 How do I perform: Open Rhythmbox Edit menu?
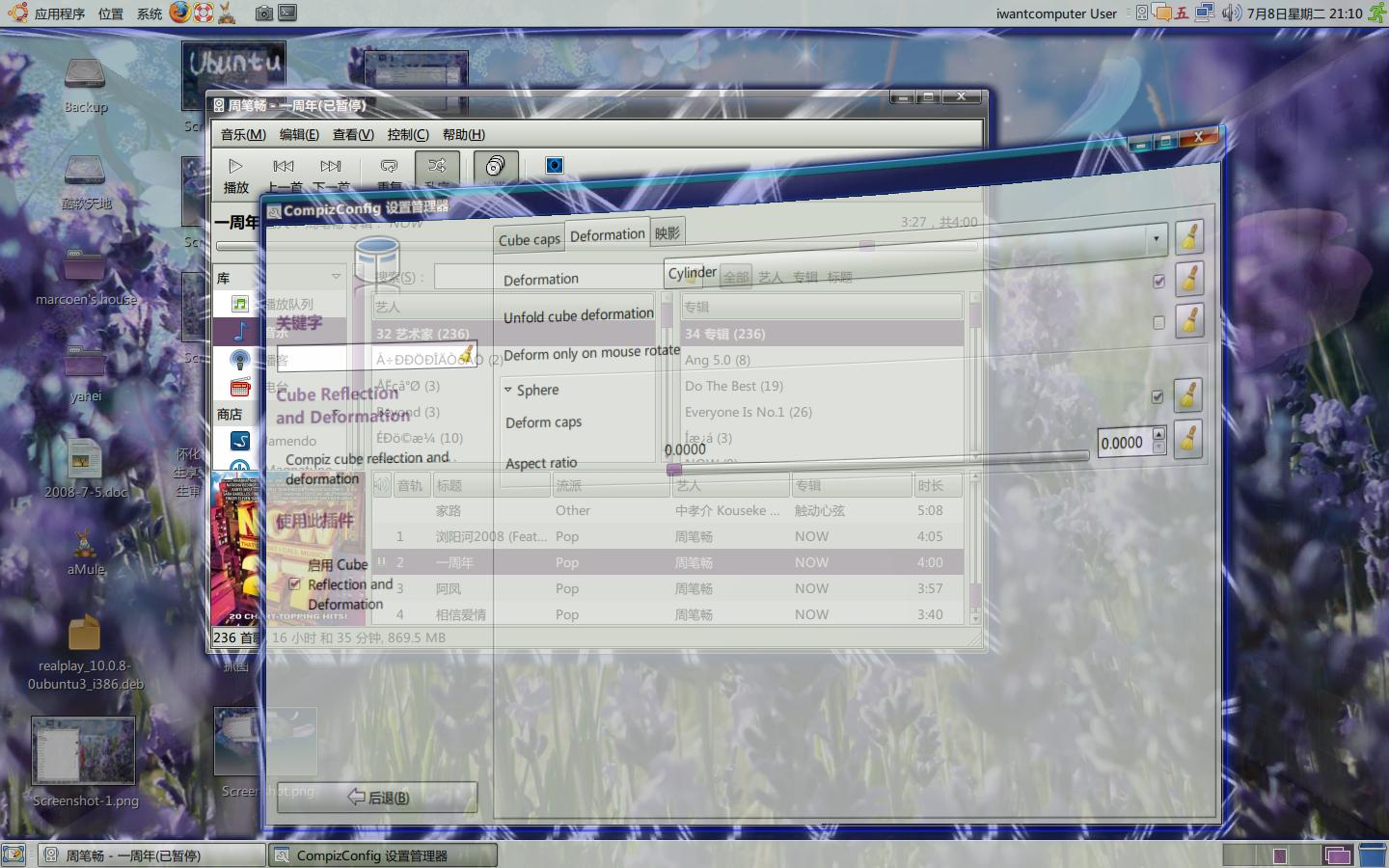point(299,134)
